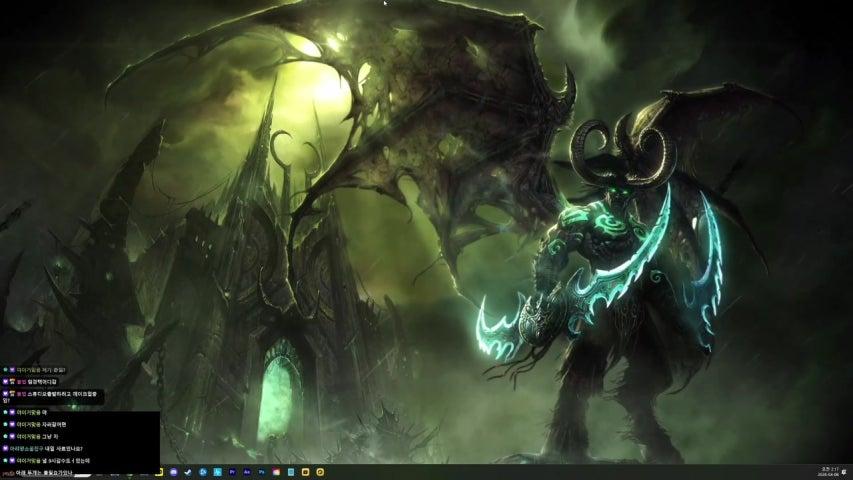
Task: Select the topmost chat message from 아이거맞음
Action: click(x=40, y=369)
